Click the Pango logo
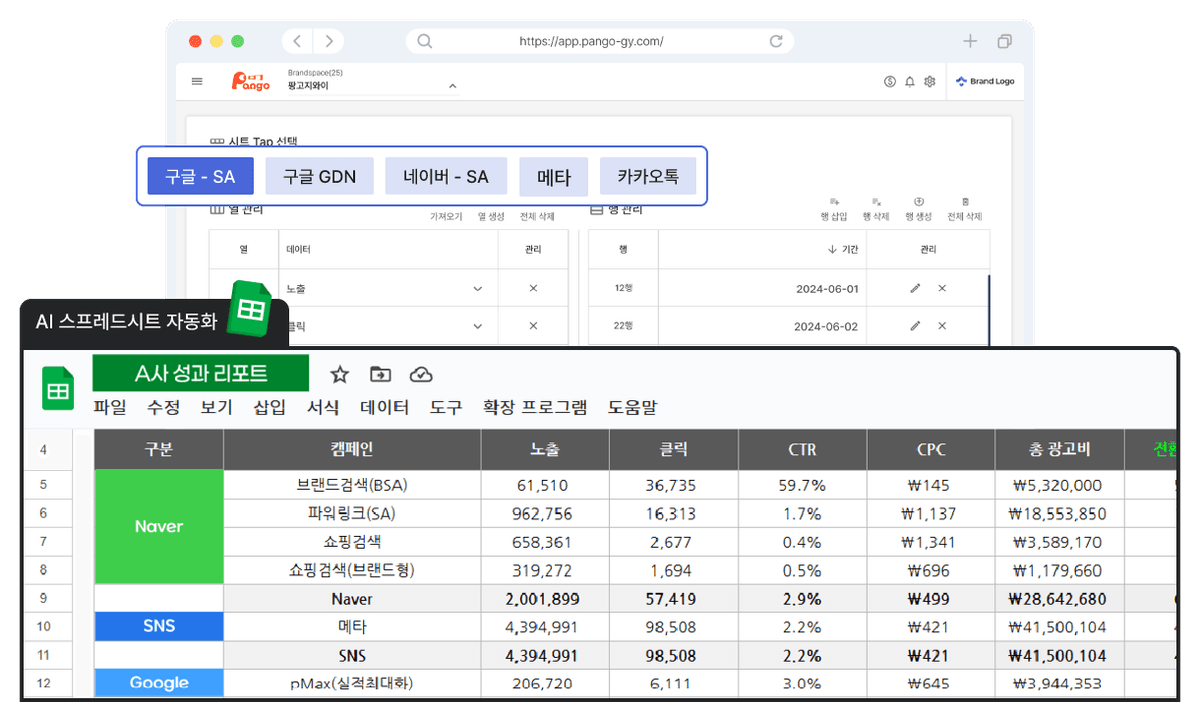Viewport: 1200px width, 702px height. [250, 82]
